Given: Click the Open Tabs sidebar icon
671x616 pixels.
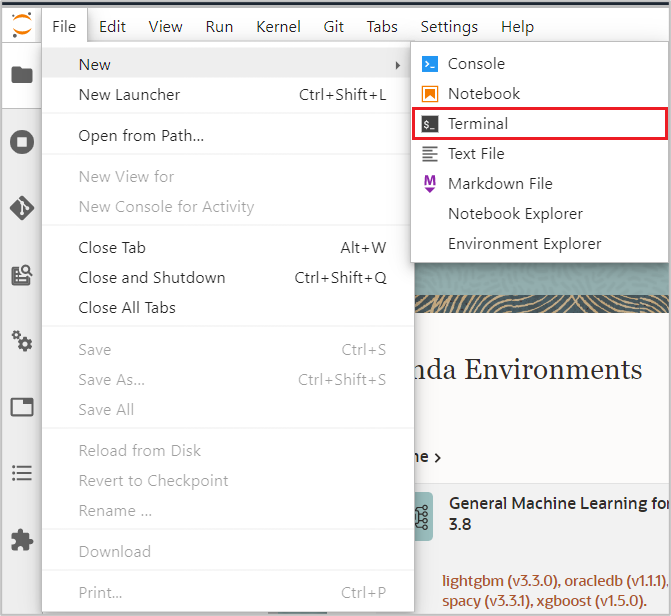Looking at the screenshot, I should click(x=21, y=407).
